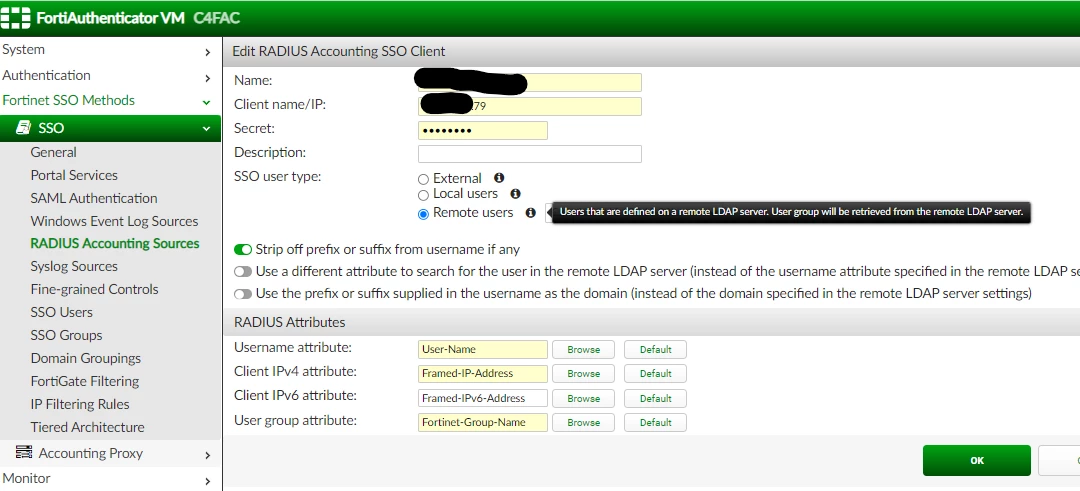Open Fine-grained Controls page
The image size is (1080, 491).
94,289
